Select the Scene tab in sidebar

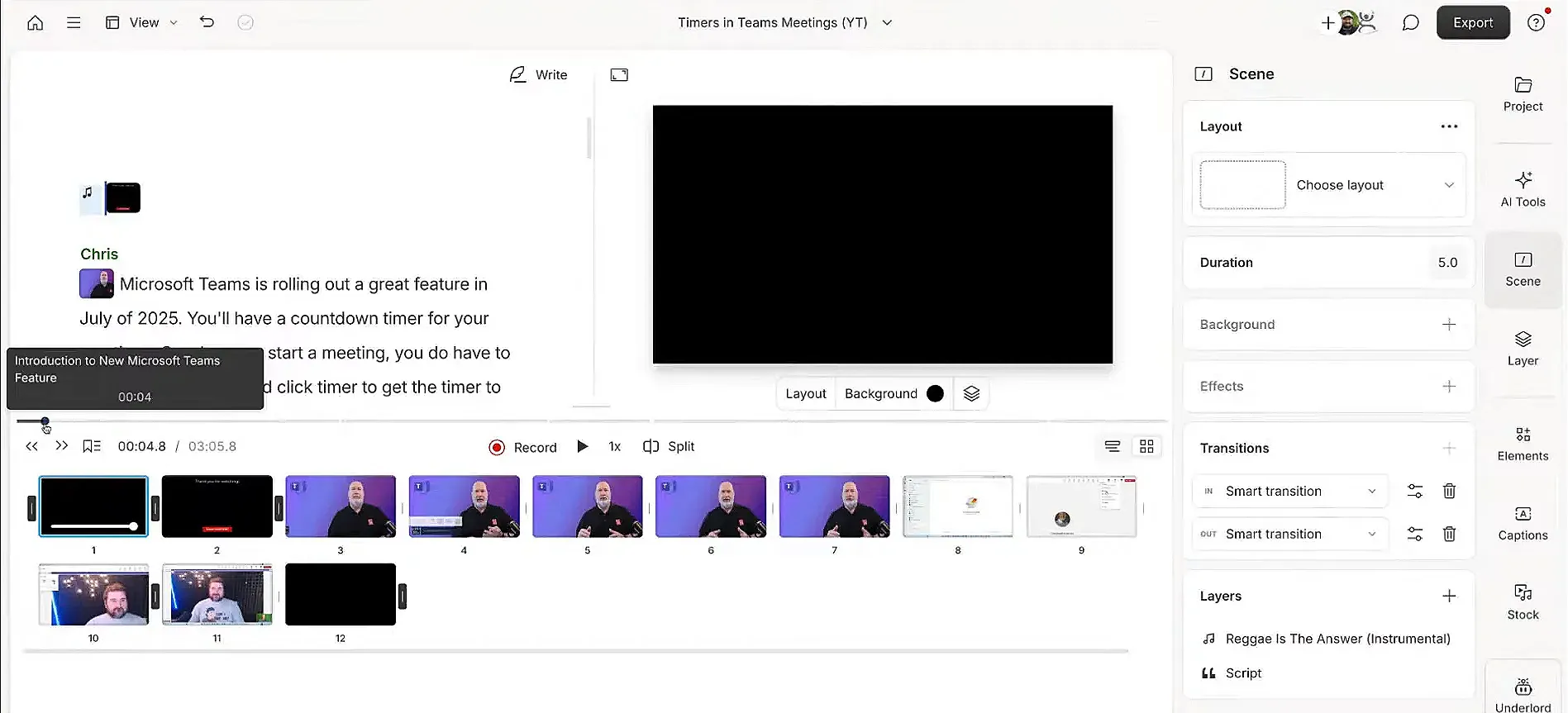tap(1523, 270)
